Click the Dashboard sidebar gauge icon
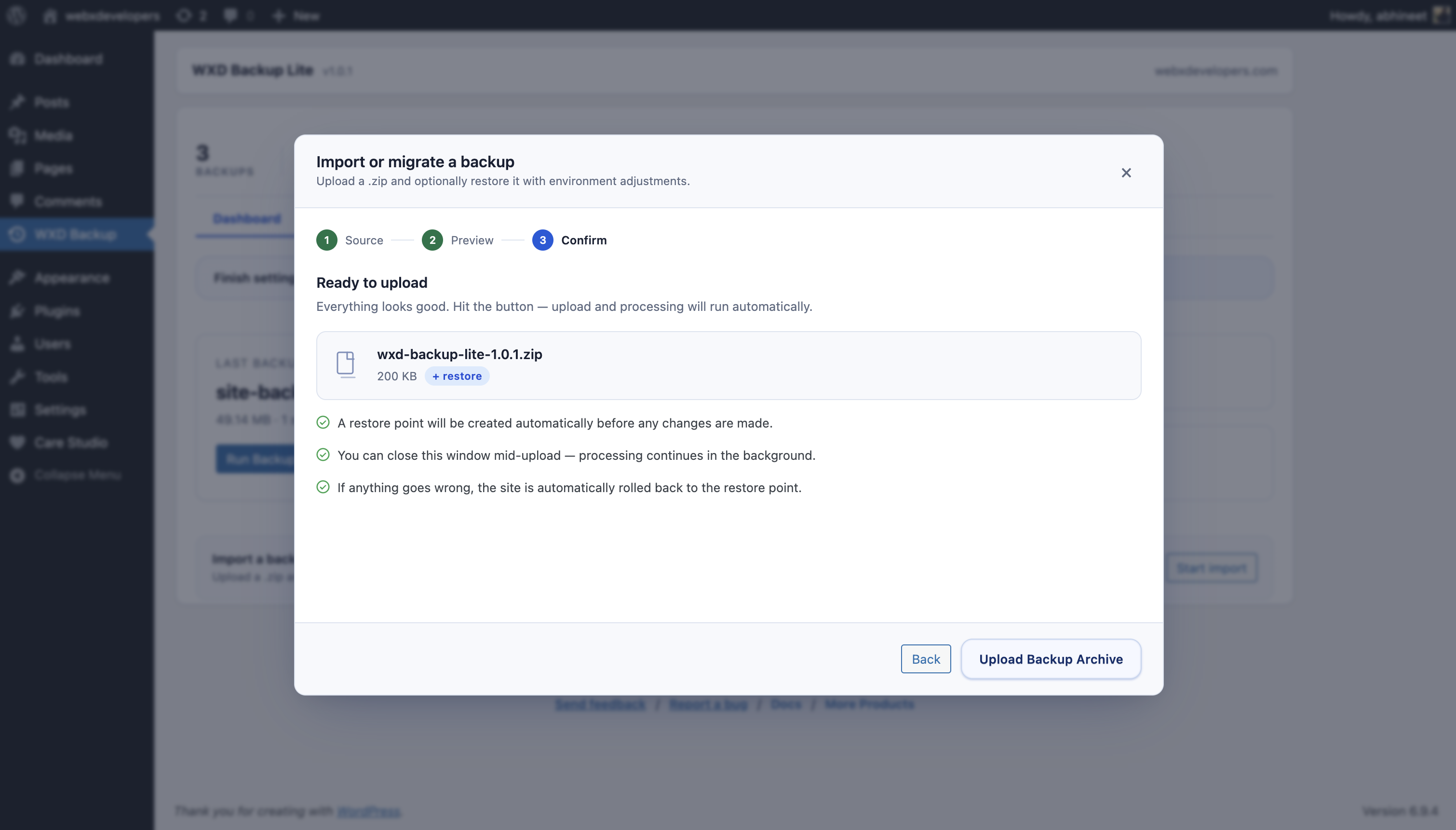 18,59
